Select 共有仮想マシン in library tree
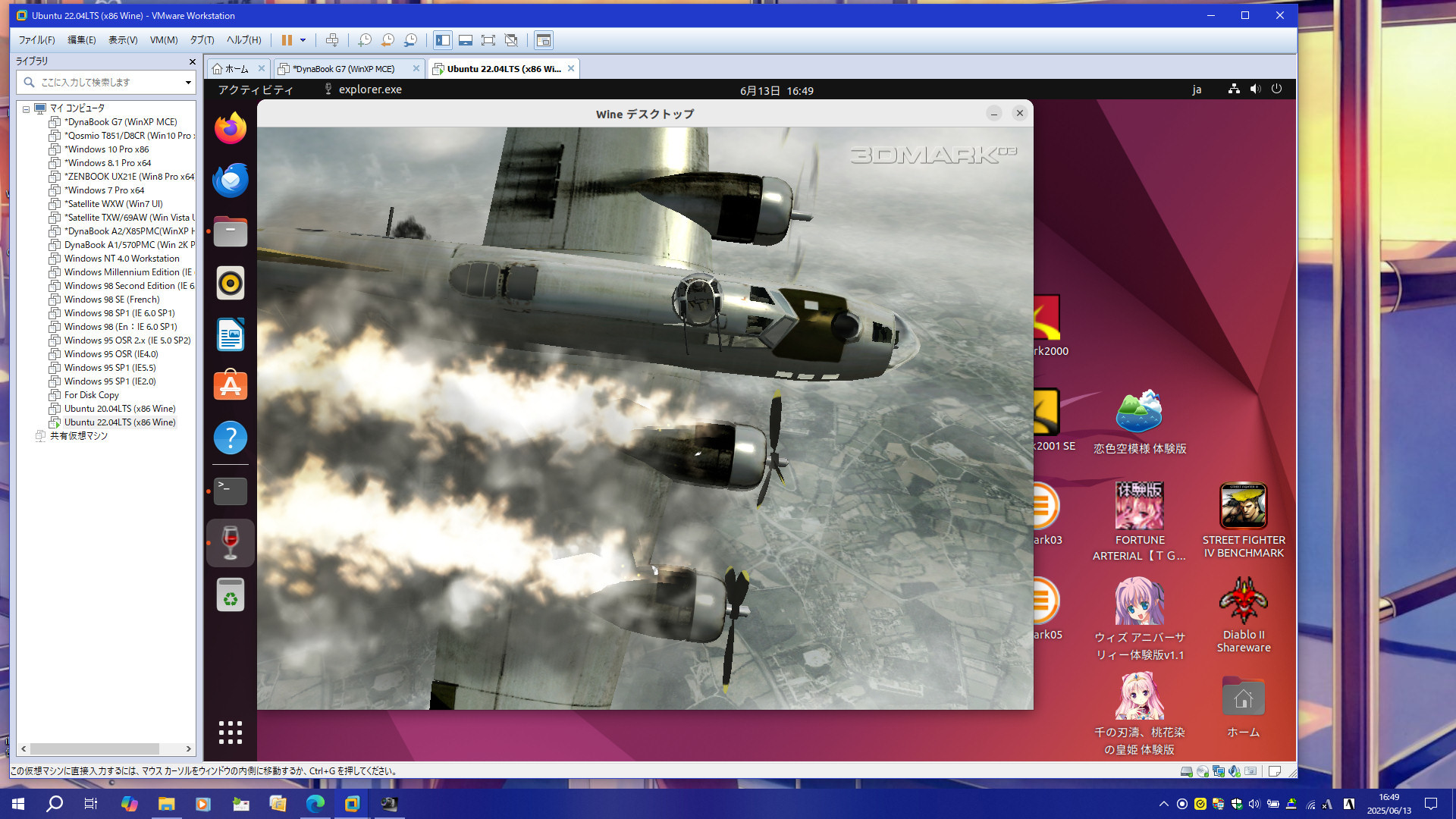Image resolution: width=1456 pixels, height=819 pixels. [x=78, y=436]
